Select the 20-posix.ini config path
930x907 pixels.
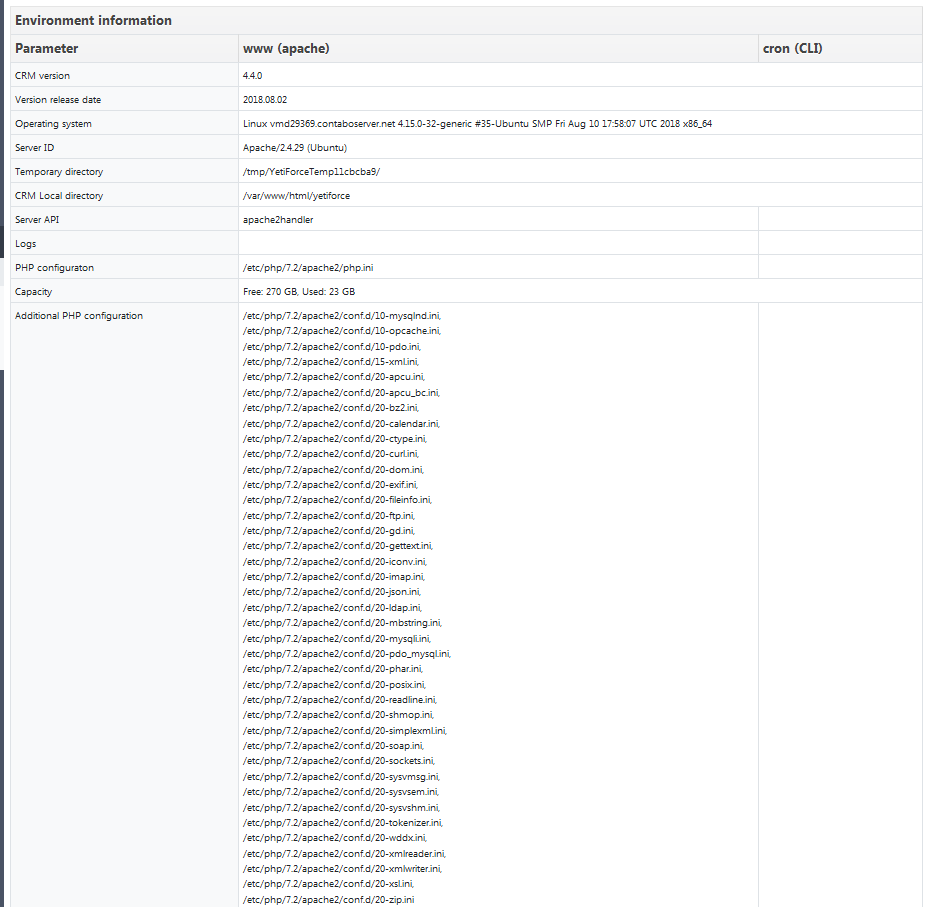pyautogui.click(x=335, y=685)
